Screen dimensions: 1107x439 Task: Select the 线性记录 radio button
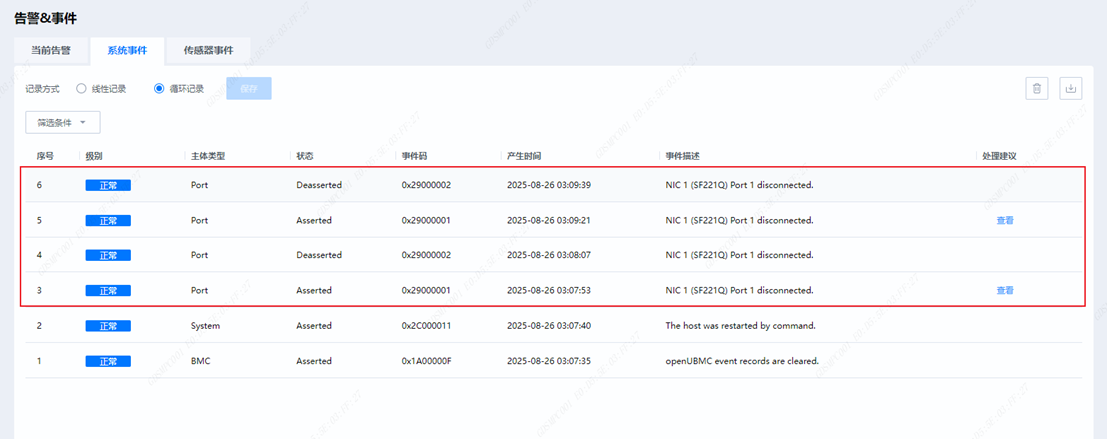pos(82,88)
